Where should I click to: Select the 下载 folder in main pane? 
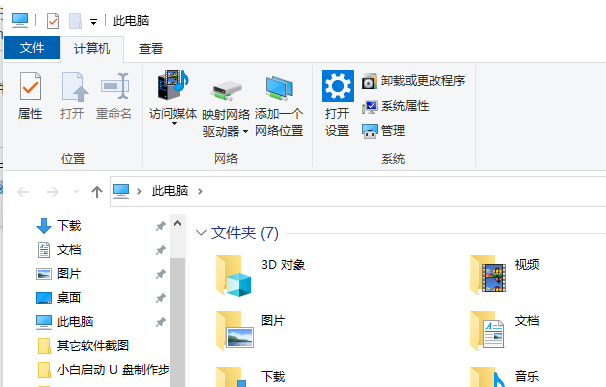(x=250, y=377)
